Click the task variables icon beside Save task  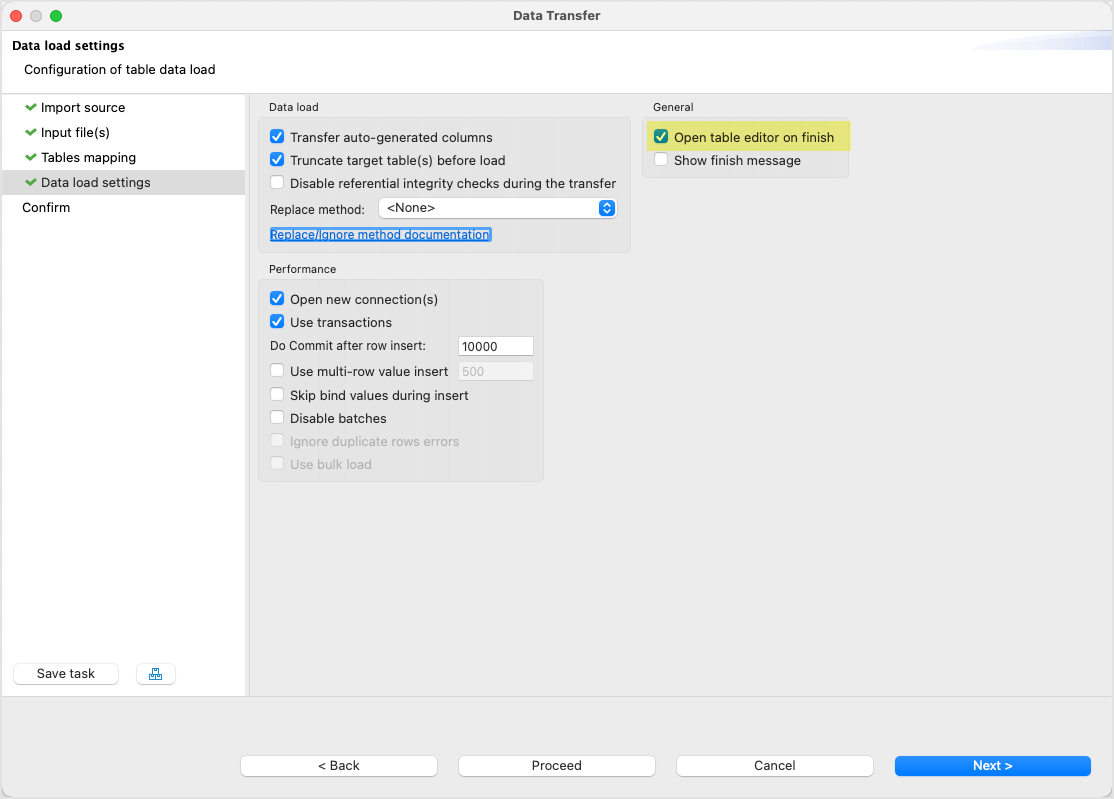(x=156, y=674)
